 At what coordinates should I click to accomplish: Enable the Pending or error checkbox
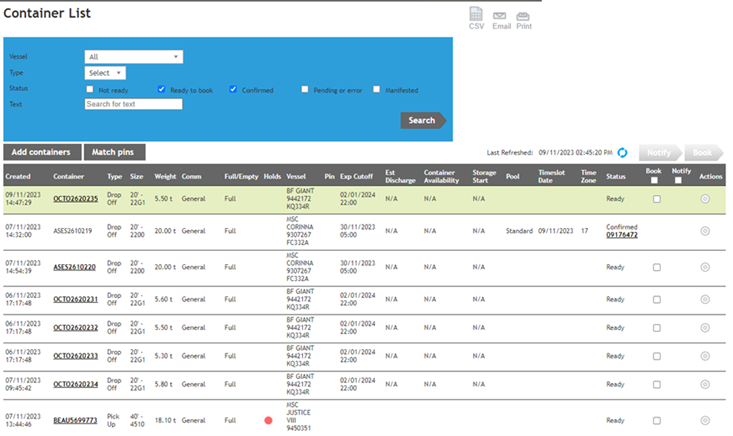tap(305, 89)
